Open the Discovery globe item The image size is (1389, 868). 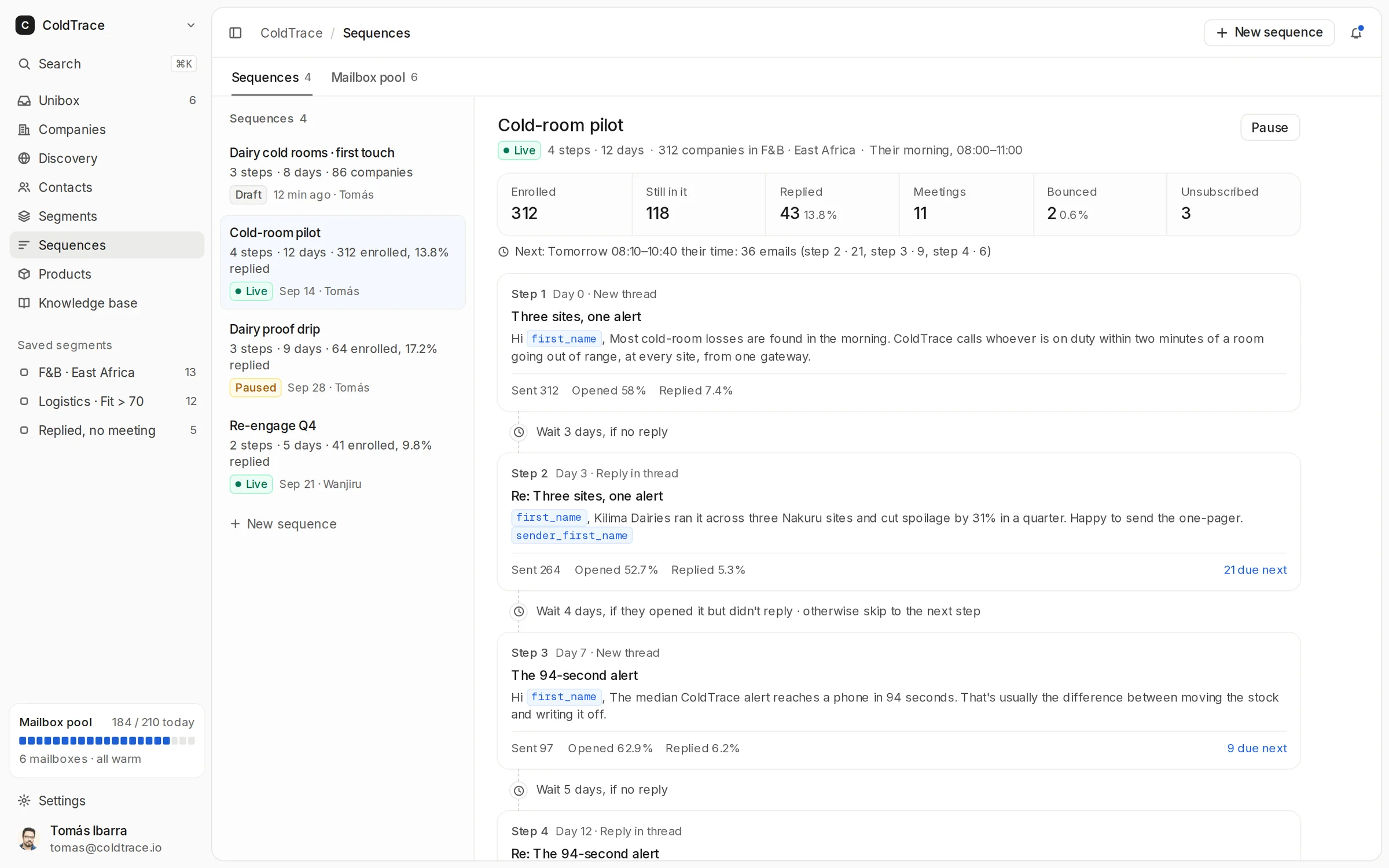tap(107, 158)
